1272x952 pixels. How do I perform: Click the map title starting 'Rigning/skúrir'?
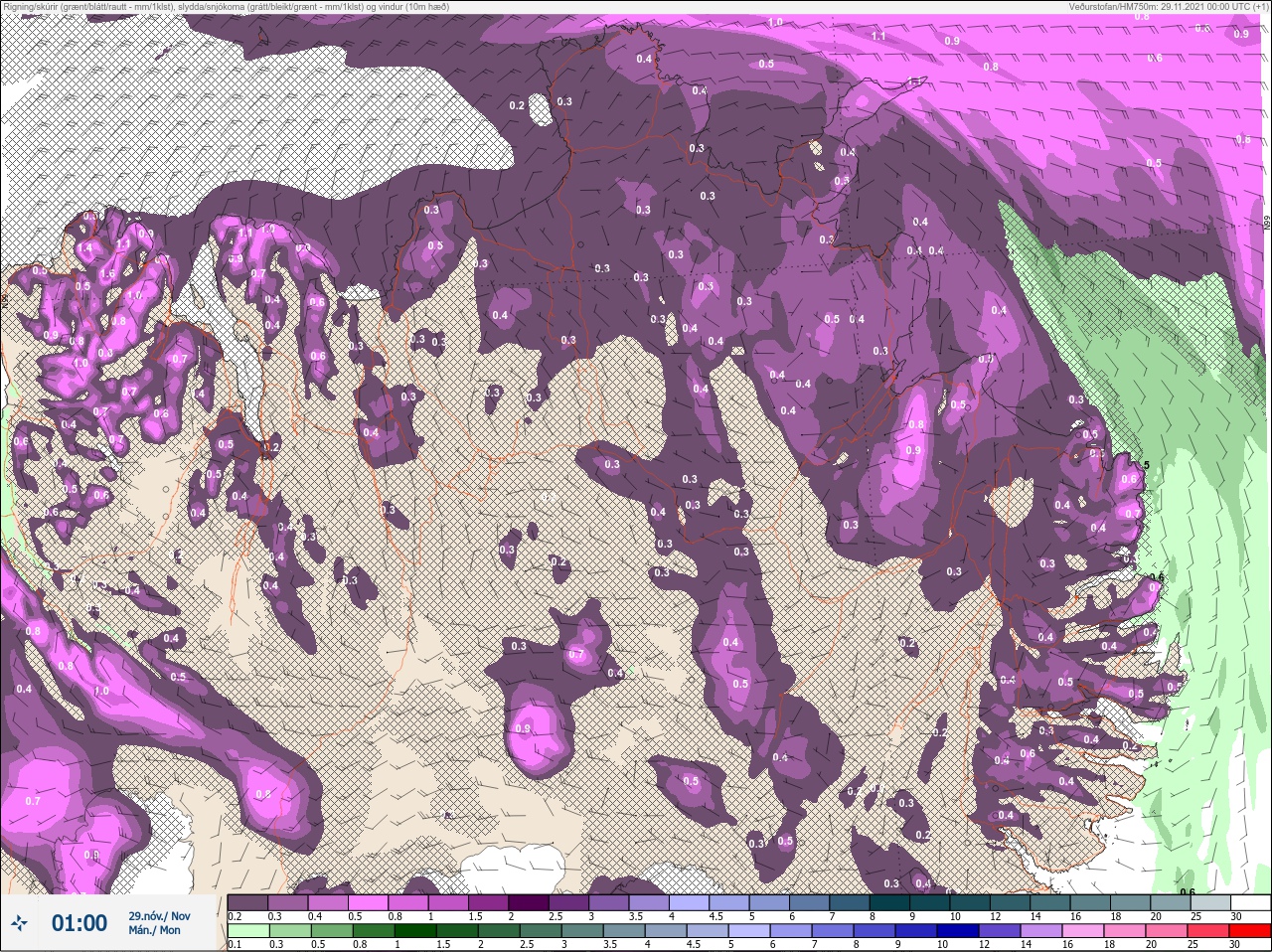[x=226, y=6]
